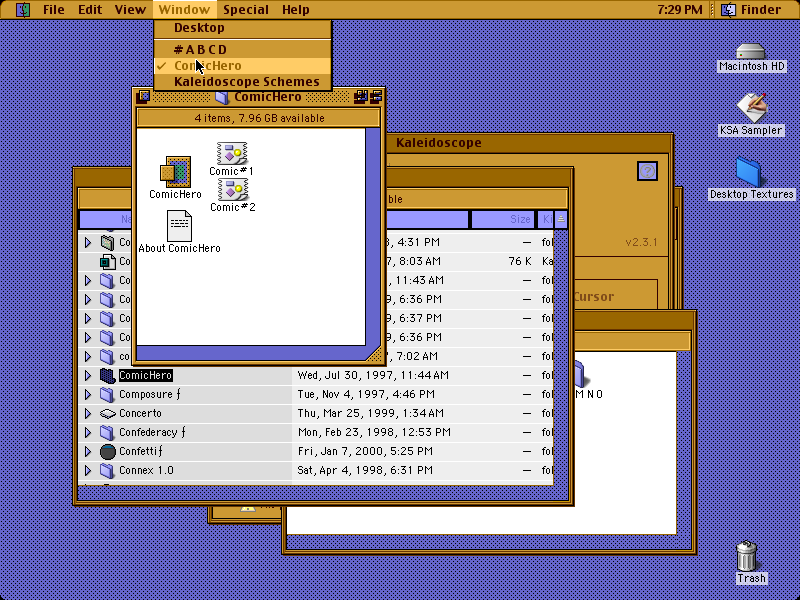This screenshot has width=800, height=600.
Task: Click the Kaleidoscope window title bar
Action: (528, 143)
